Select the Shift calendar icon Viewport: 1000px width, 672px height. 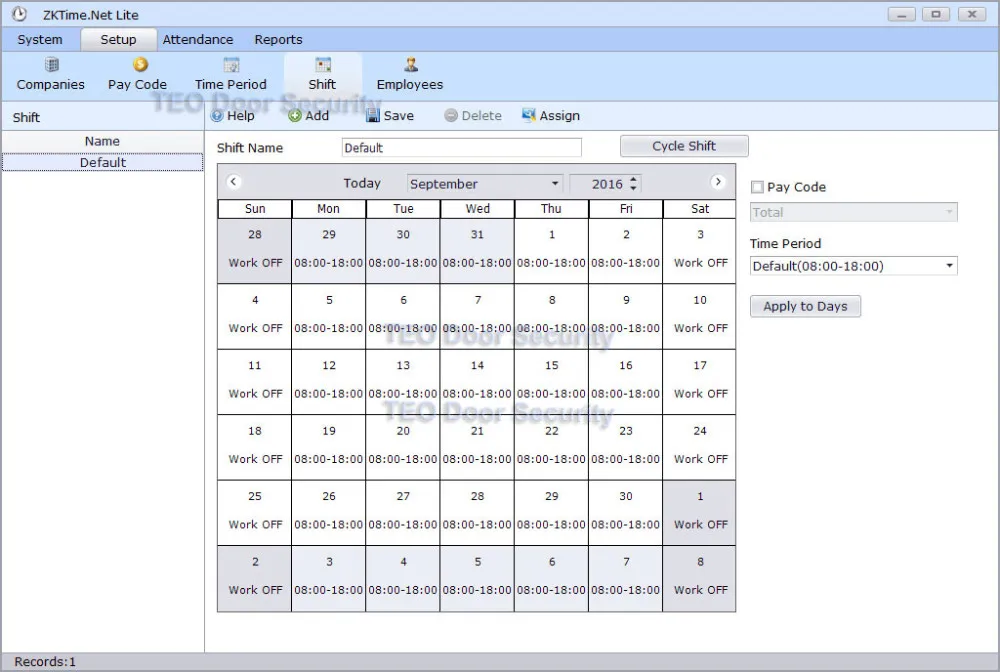(x=323, y=75)
